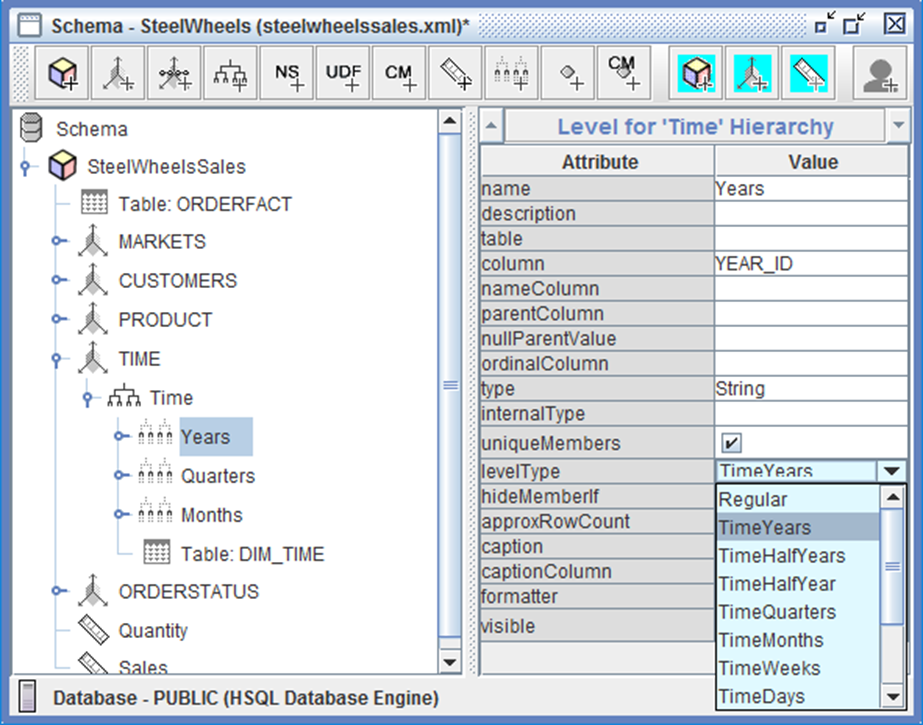Viewport: 923px width, 725px height.
Task: Select Table: DIM_TIME in tree
Action: 252,554
